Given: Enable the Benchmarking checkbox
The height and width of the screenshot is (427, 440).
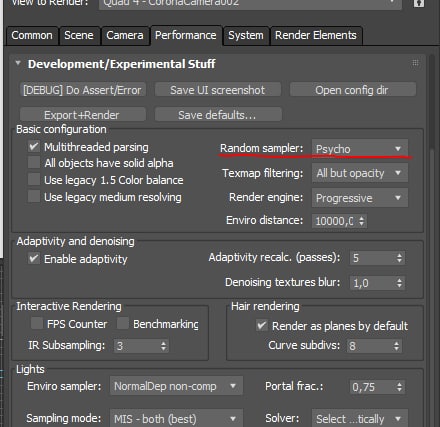Looking at the screenshot, I should coord(123,323).
